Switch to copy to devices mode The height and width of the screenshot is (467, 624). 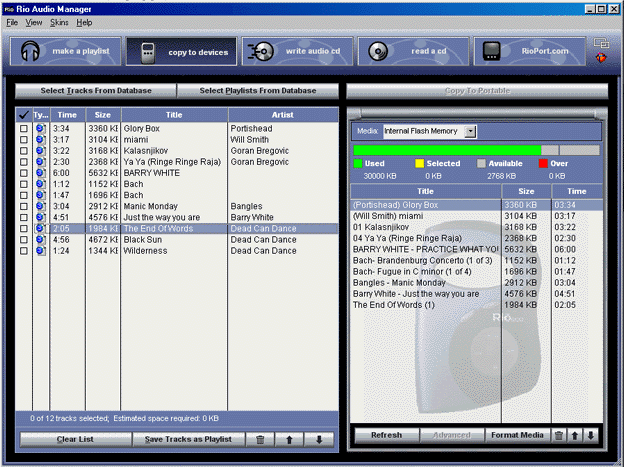pyautogui.click(x=181, y=51)
